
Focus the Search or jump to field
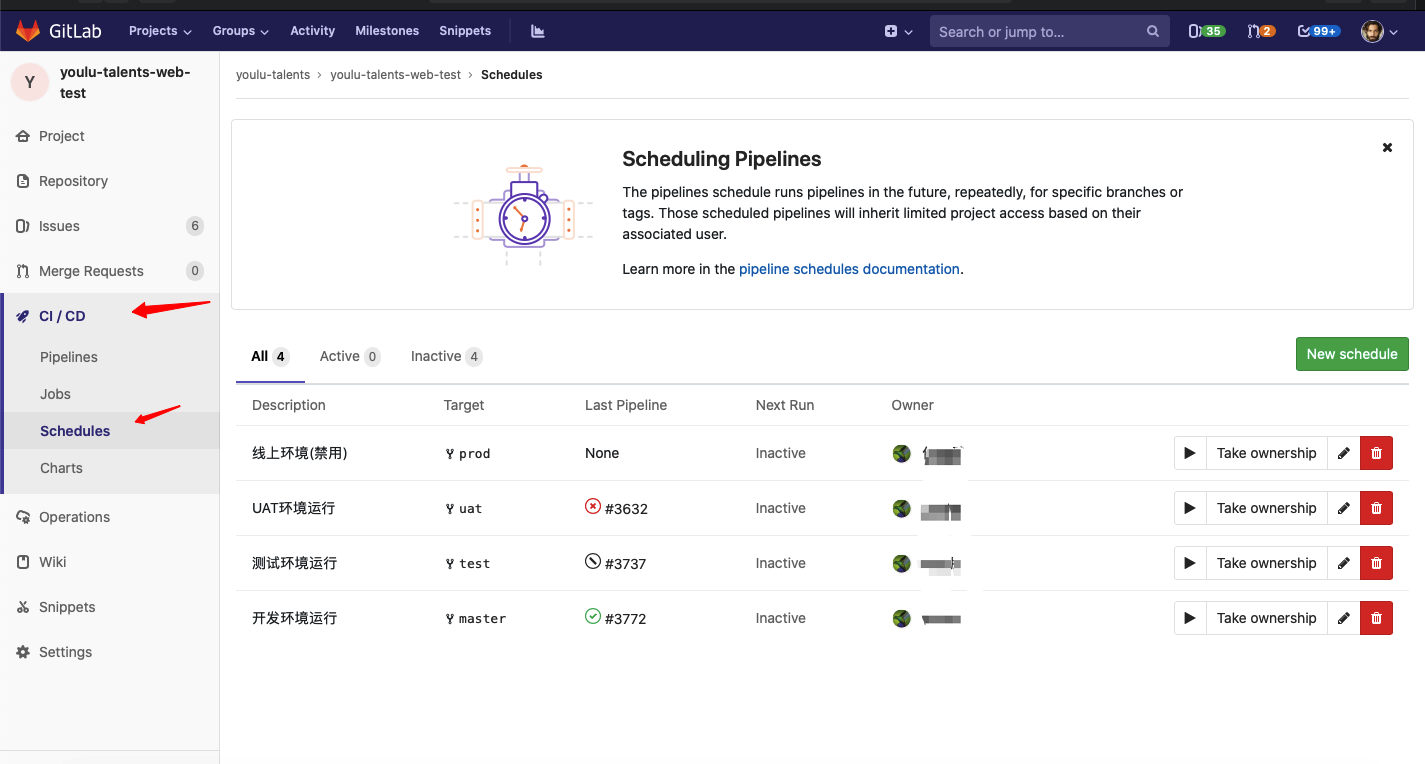[x=1040, y=31]
